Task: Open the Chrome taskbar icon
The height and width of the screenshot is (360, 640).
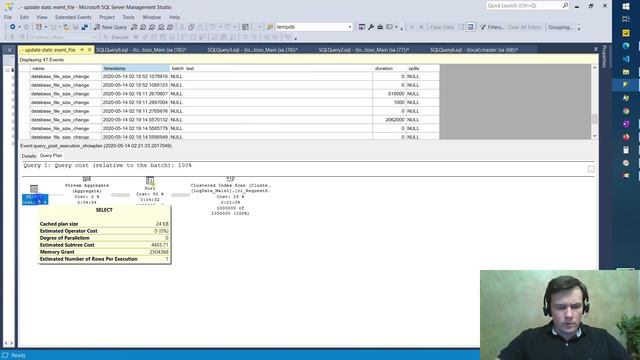Action: pos(626,111)
